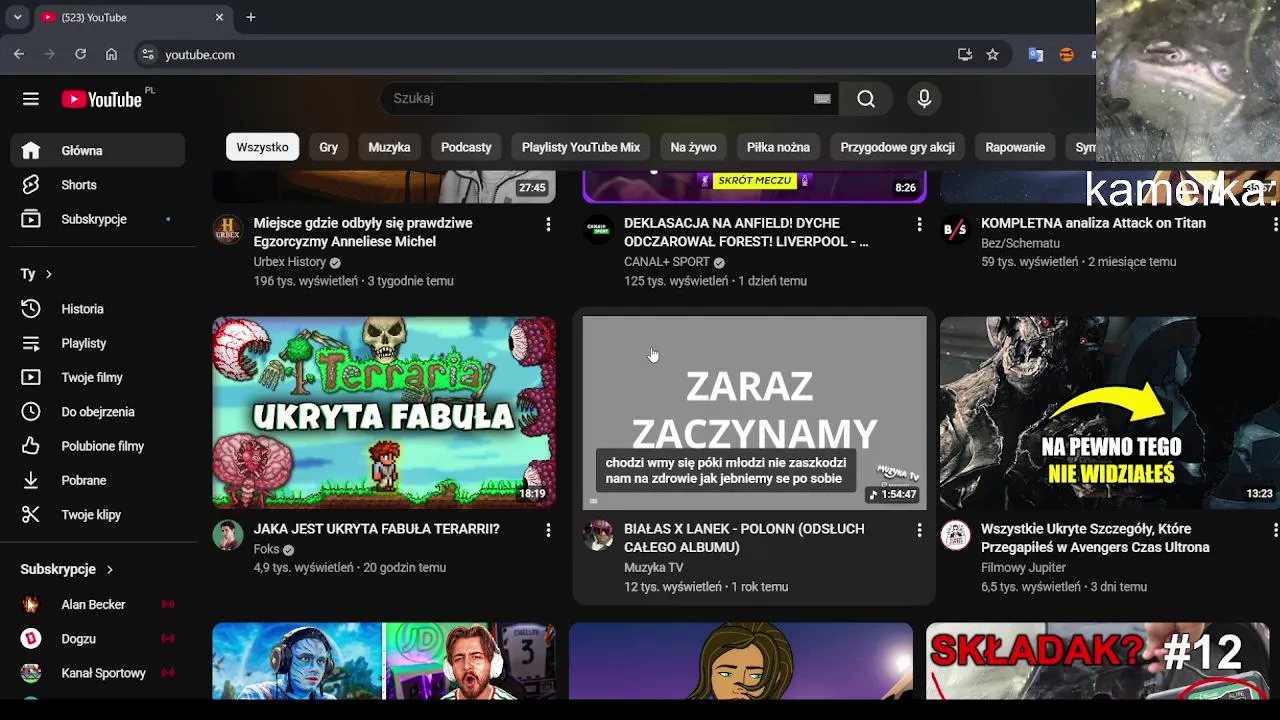Play the Zaraz Zaczynamy thumbnail
This screenshot has height=720, width=1280.
coord(755,413)
